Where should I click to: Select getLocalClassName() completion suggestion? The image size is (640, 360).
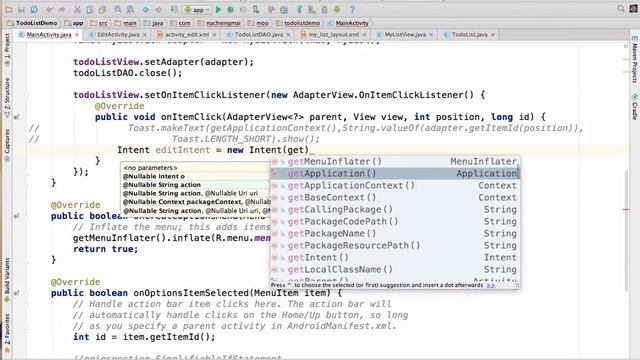[x=395, y=269]
